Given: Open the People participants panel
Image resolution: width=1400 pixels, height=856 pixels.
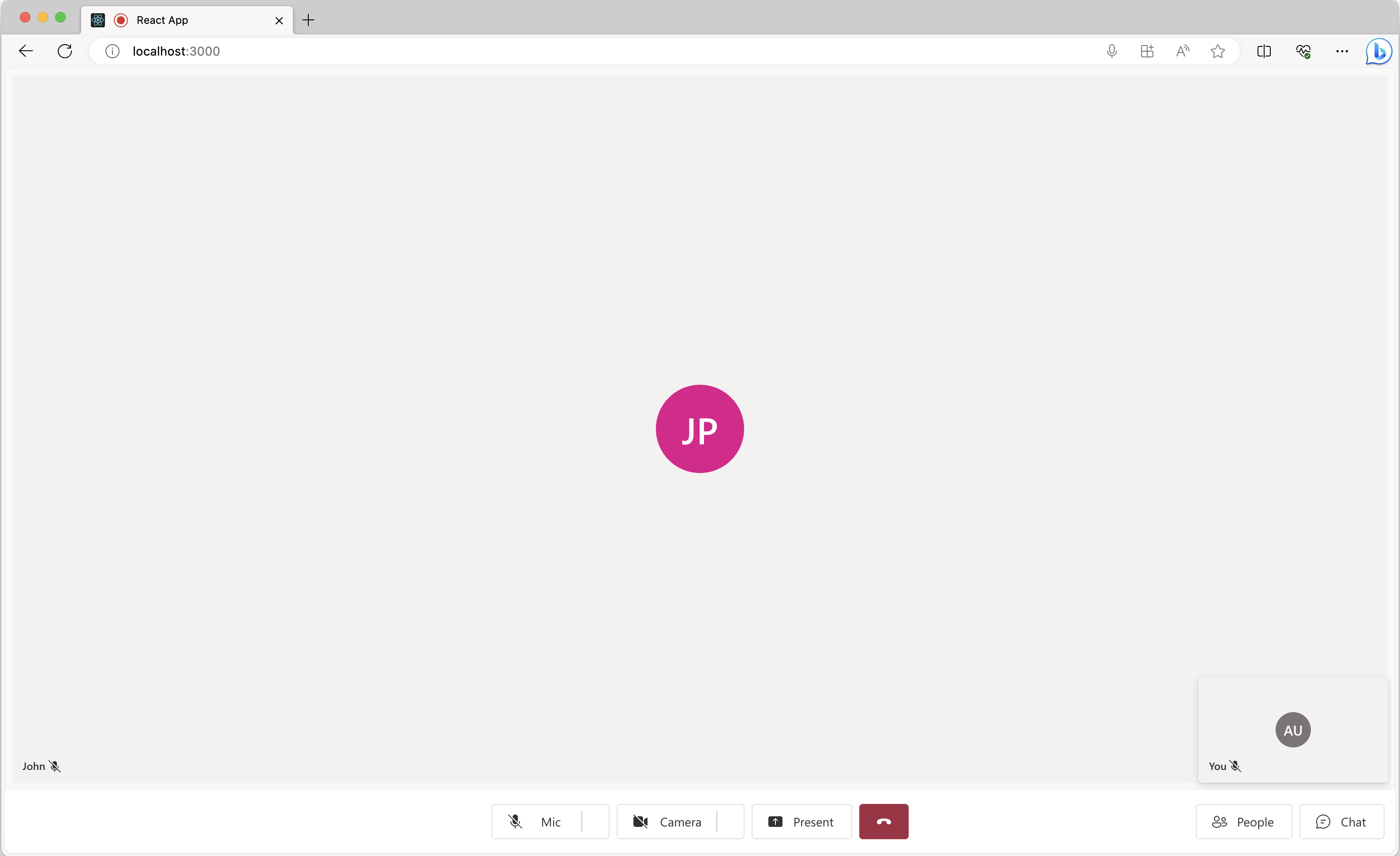Looking at the screenshot, I should point(1243,821).
